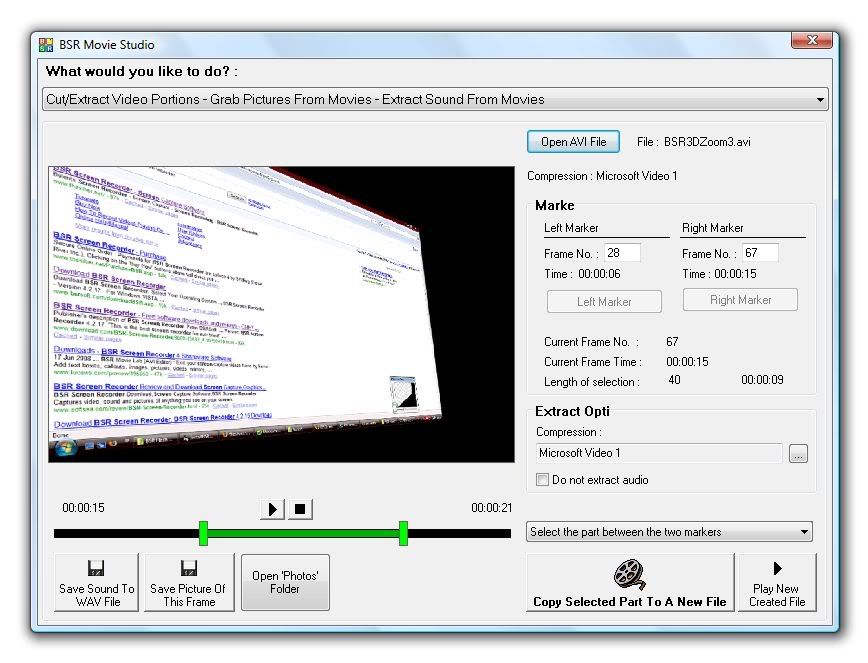This screenshot has width=868, height=663.
Task: Click the video preview frame
Action: [x=281, y=314]
